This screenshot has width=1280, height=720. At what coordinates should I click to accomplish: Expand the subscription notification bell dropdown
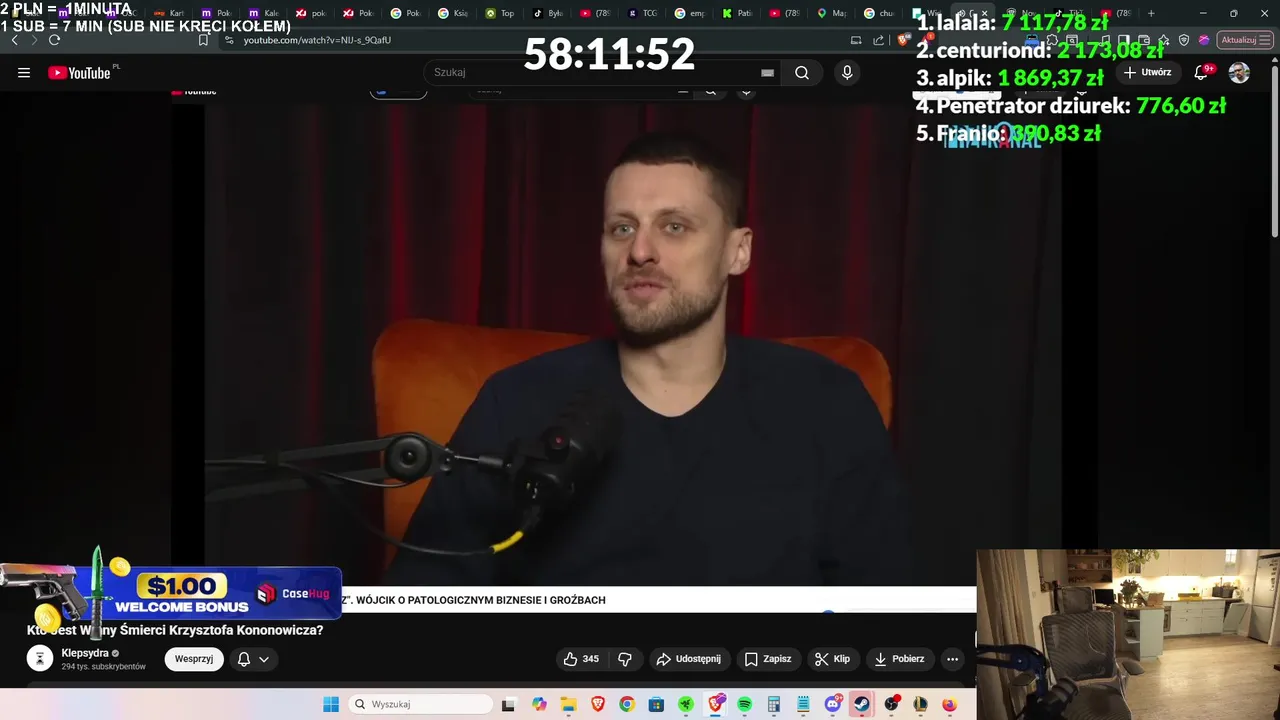point(253,659)
